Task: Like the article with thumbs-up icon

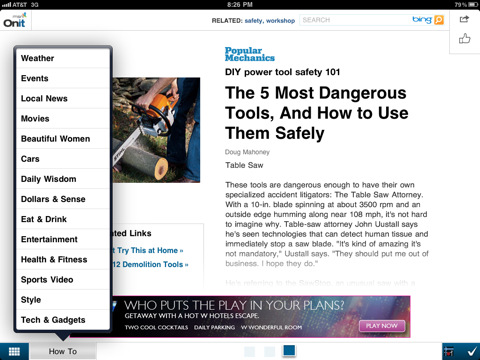Action: click(464, 39)
